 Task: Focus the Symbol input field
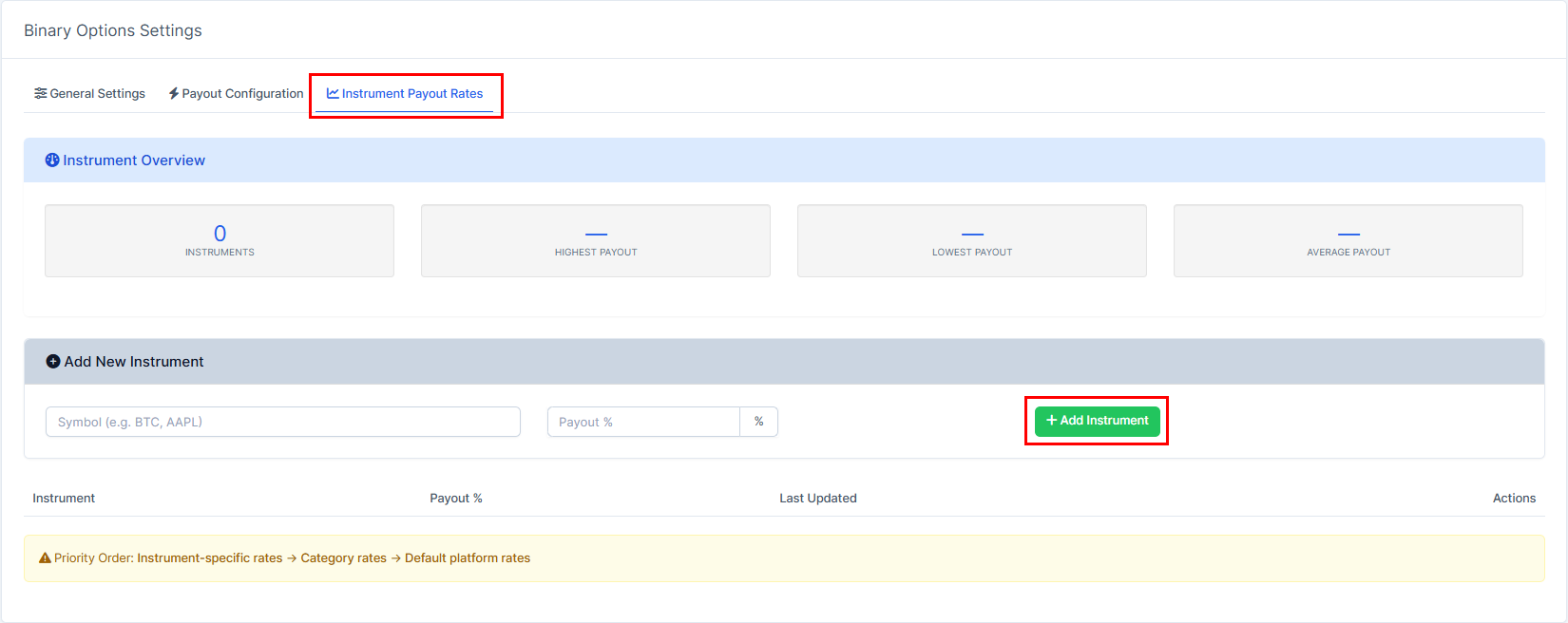click(x=282, y=422)
